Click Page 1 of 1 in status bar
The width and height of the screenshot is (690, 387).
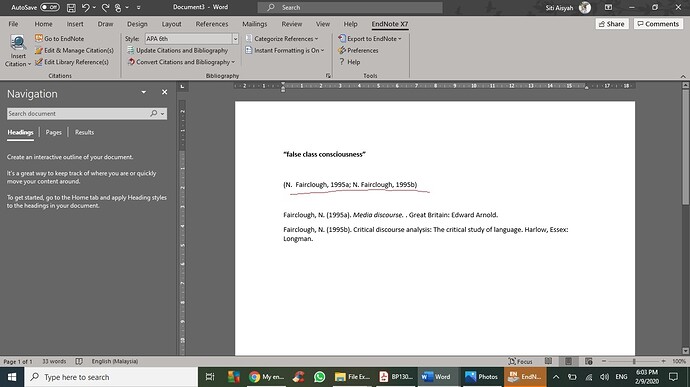(x=18, y=361)
